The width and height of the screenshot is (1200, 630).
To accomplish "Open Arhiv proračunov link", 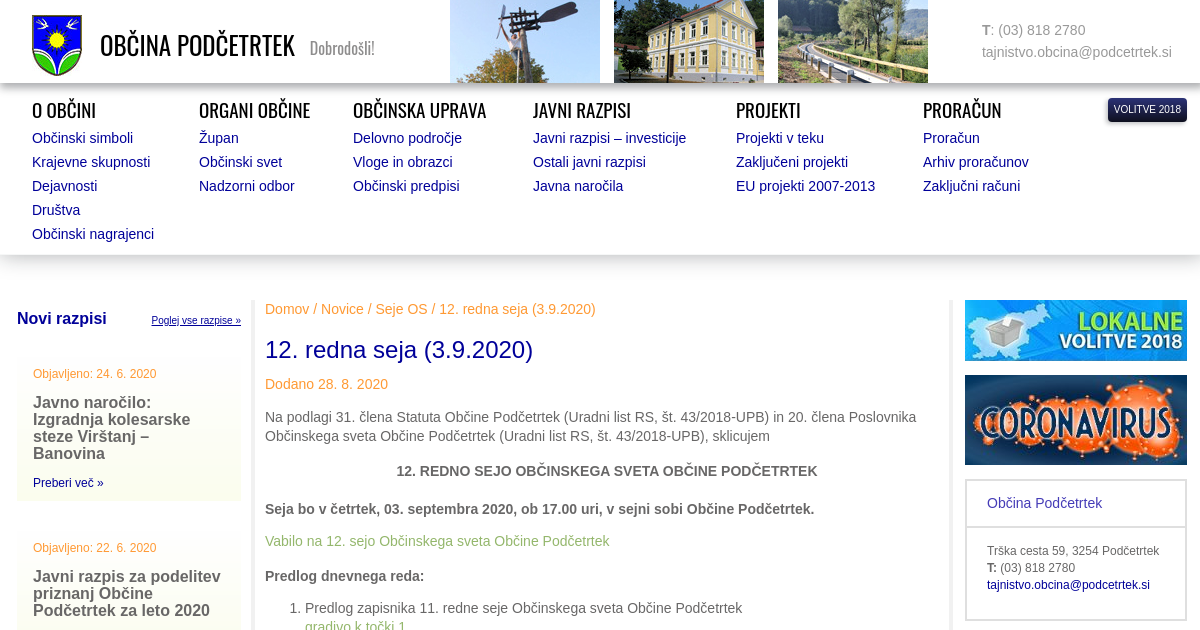I will 975,162.
